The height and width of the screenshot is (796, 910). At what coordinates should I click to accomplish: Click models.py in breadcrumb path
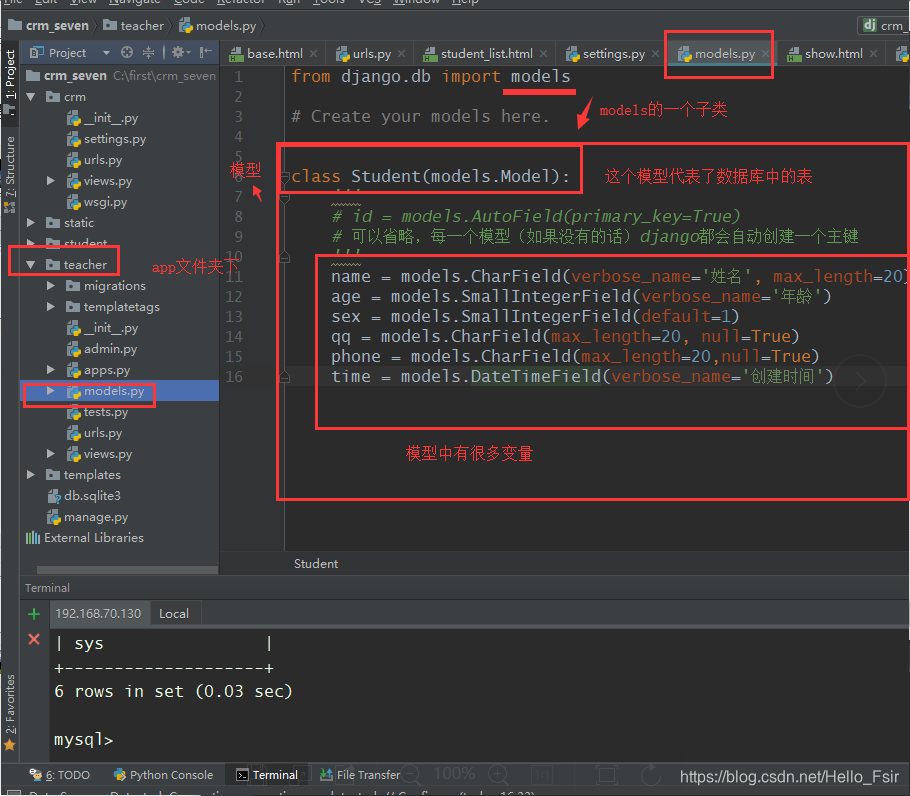pyautogui.click(x=217, y=26)
